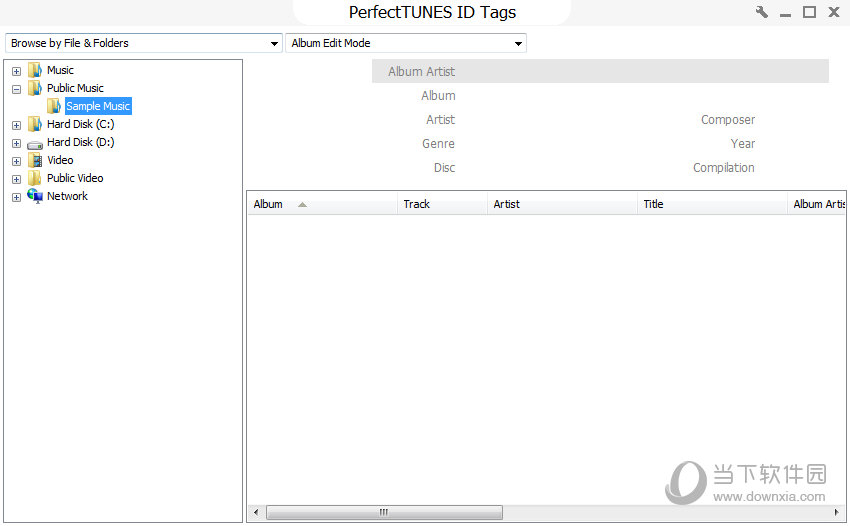
Task: Click the Hard Disk (D:) drive icon
Action: point(35,144)
